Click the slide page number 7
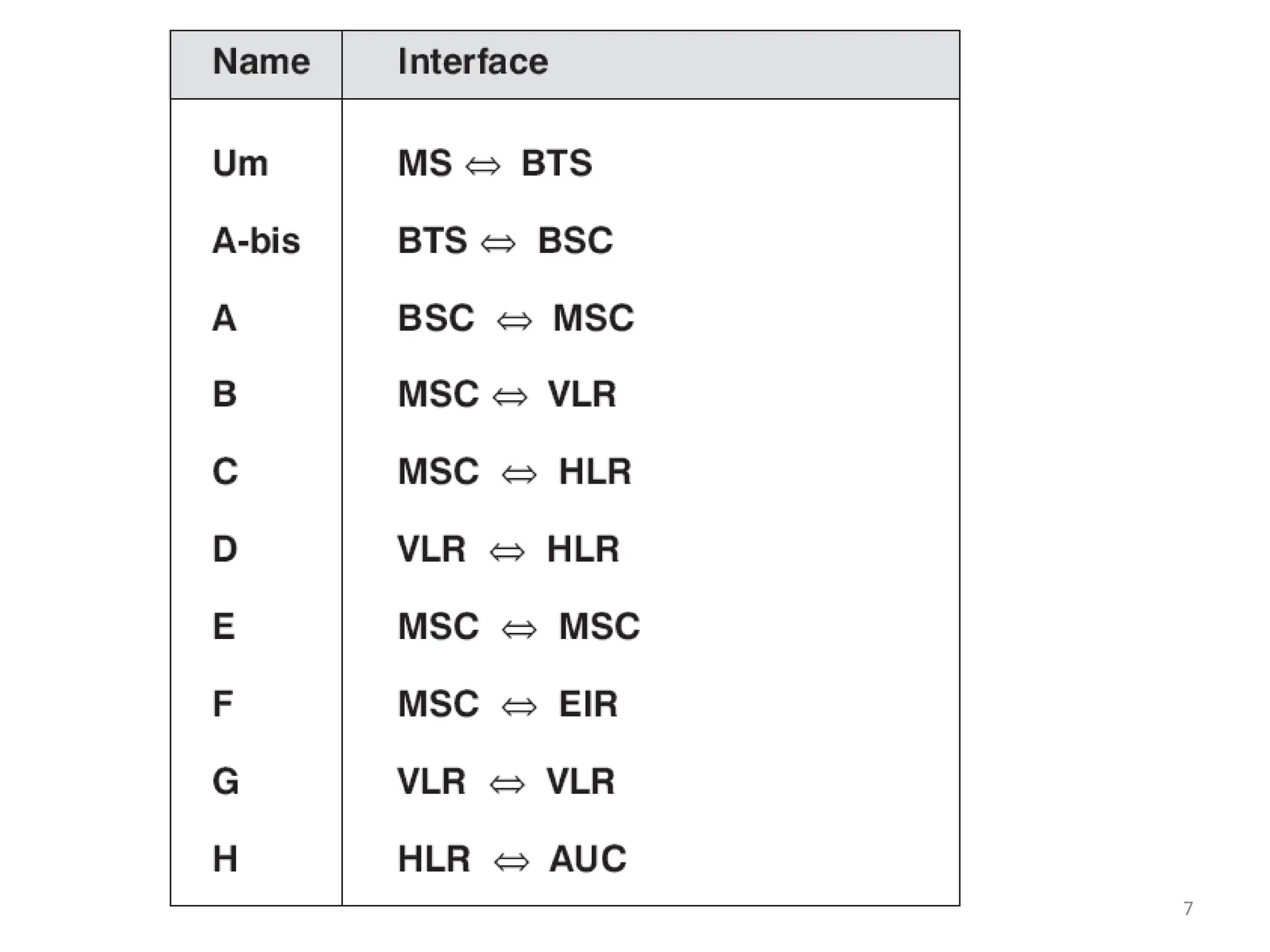Image resolution: width=1270 pixels, height=952 pixels. click(1188, 909)
